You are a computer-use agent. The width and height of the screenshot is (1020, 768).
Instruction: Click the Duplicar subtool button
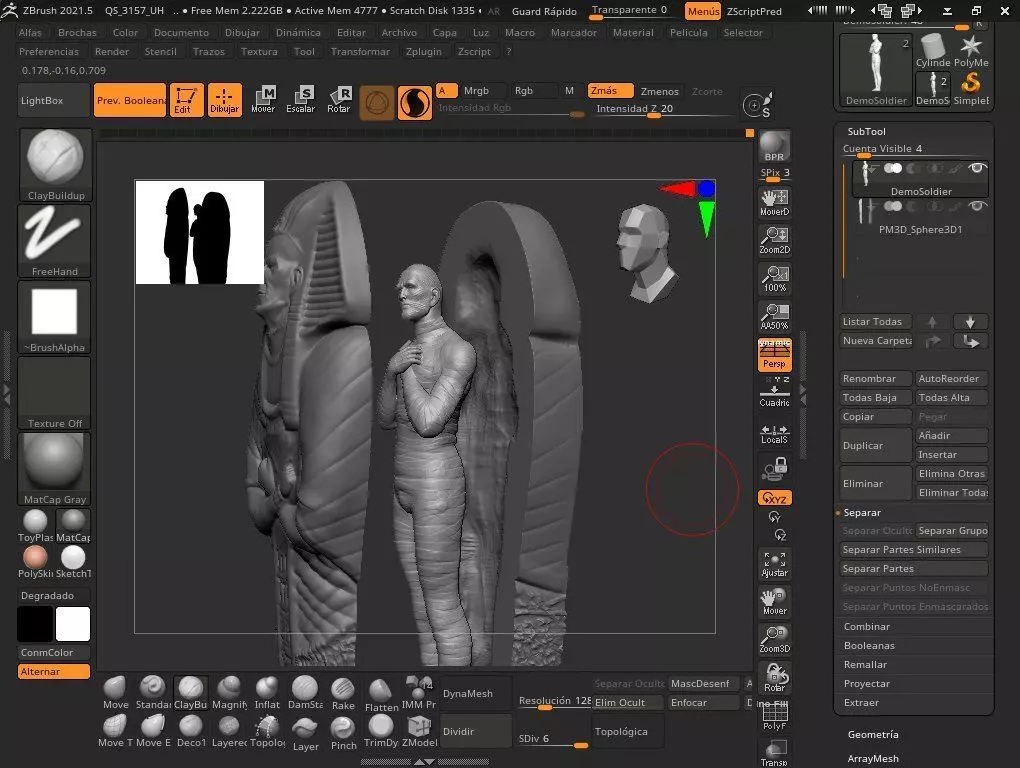tap(876, 445)
